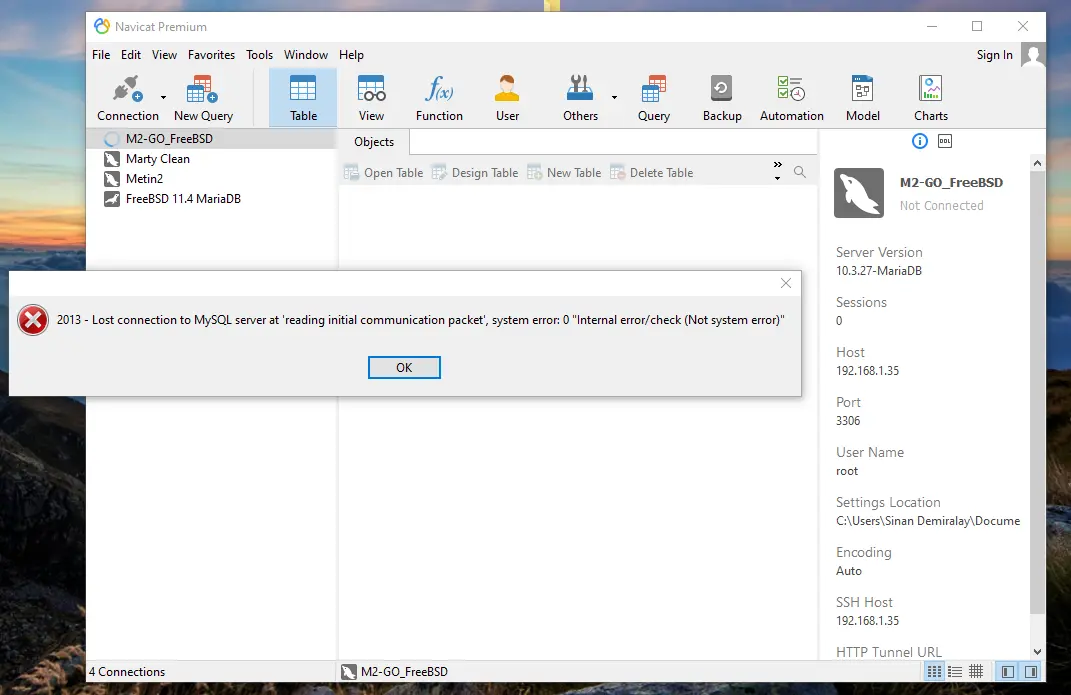Open the Tools menu

260,55
